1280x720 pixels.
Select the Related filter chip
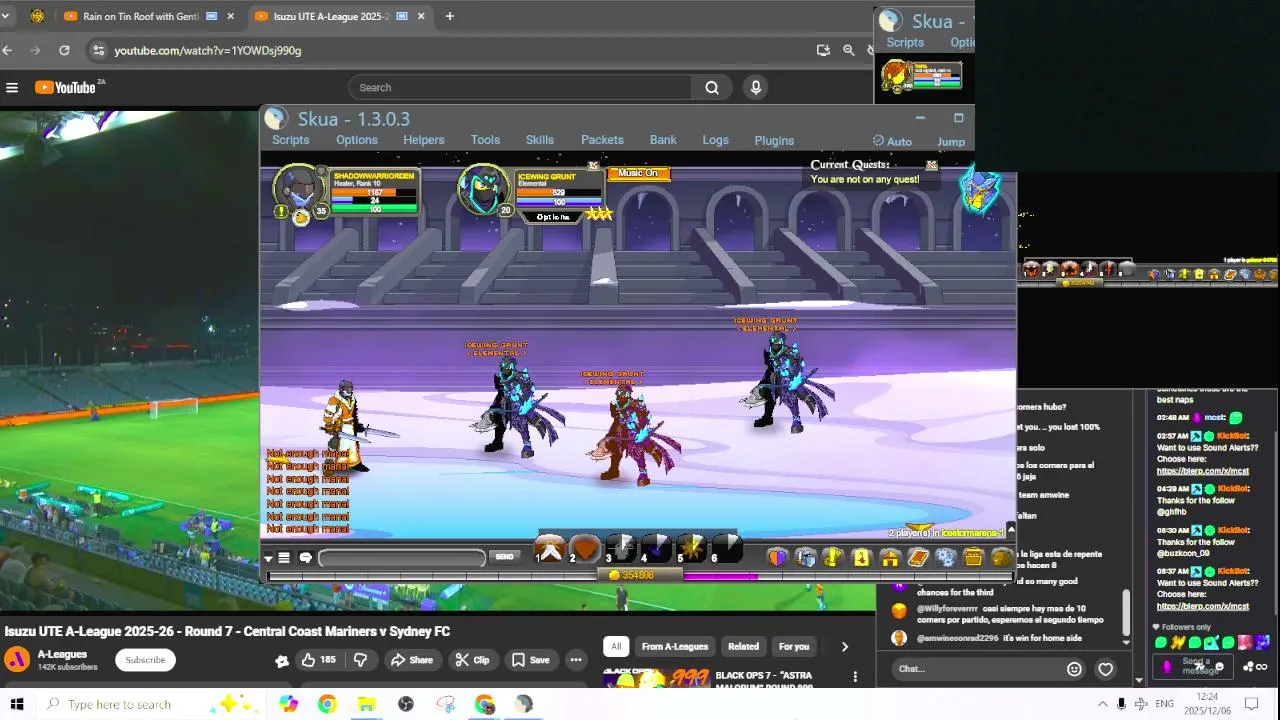(x=743, y=646)
